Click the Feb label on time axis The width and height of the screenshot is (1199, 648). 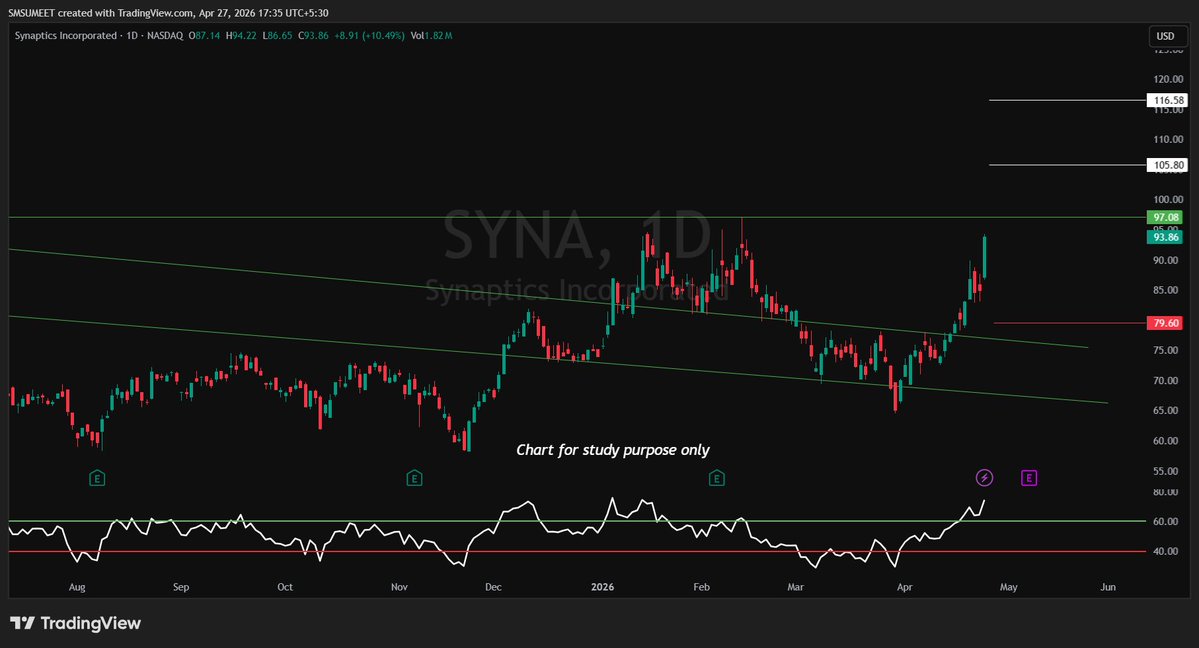(x=701, y=587)
